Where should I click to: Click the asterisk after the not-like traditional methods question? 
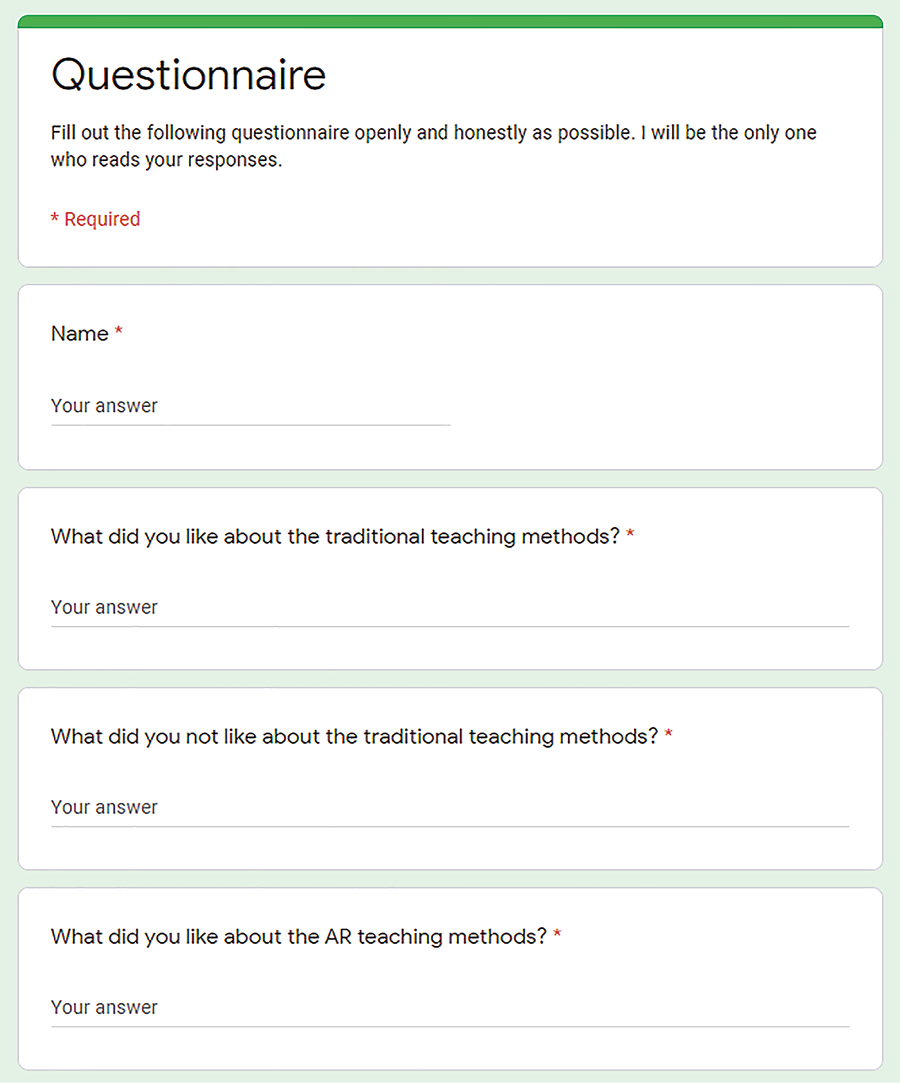(x=668, y=736)
